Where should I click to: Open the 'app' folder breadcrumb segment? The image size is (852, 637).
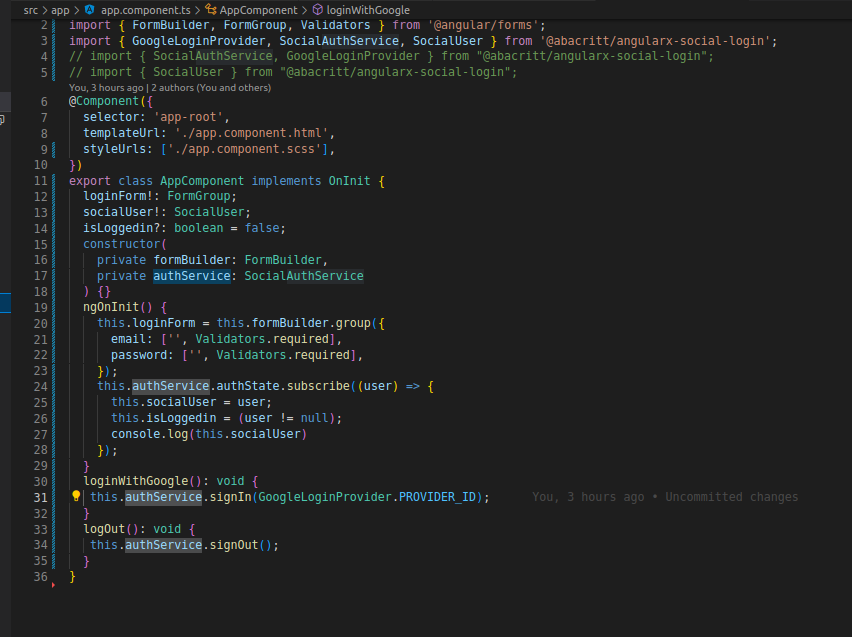point(60,10)
